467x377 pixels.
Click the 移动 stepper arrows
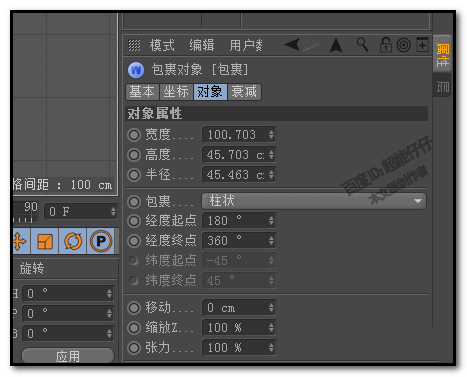[271, 308]
